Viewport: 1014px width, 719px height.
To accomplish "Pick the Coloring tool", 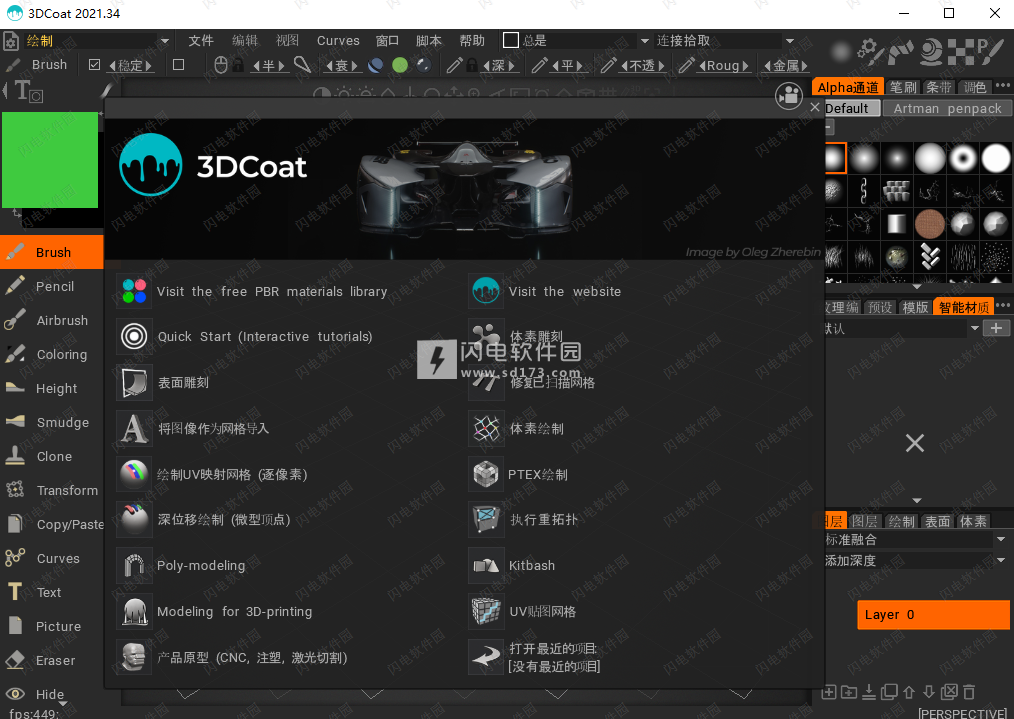I will (52, 354).
